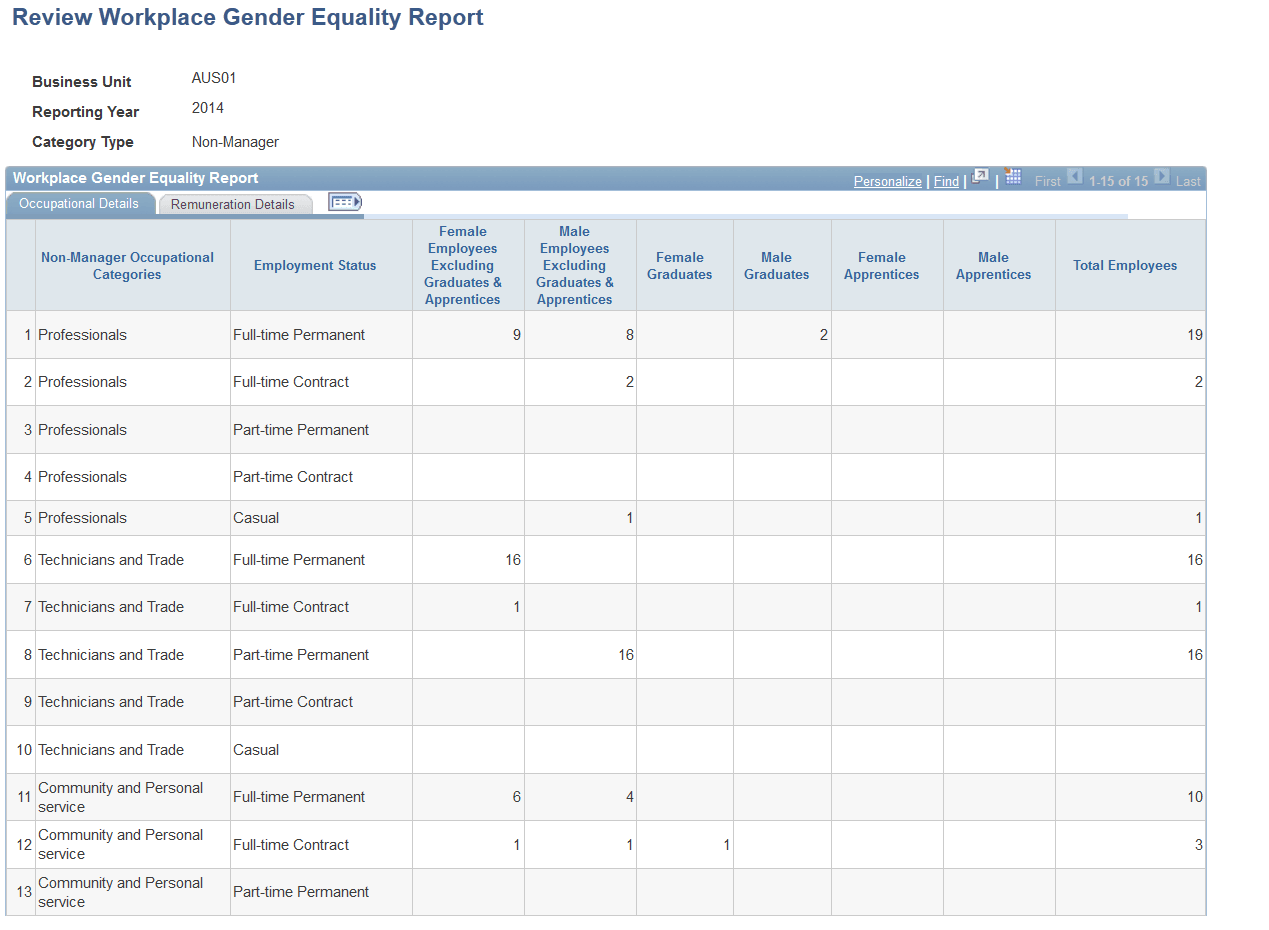Viewport: 1269px width, 930px height.
Task: Click the Download to Excel grid icon
Action: (1012, 176)
